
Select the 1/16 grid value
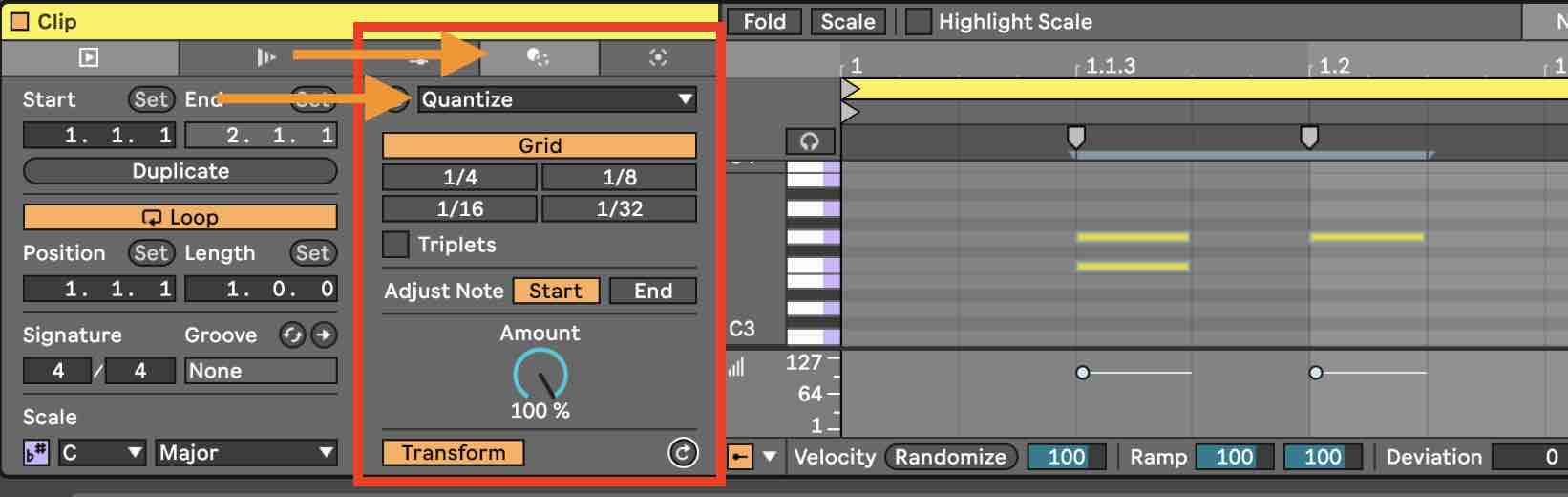click(x=460, y=208)
